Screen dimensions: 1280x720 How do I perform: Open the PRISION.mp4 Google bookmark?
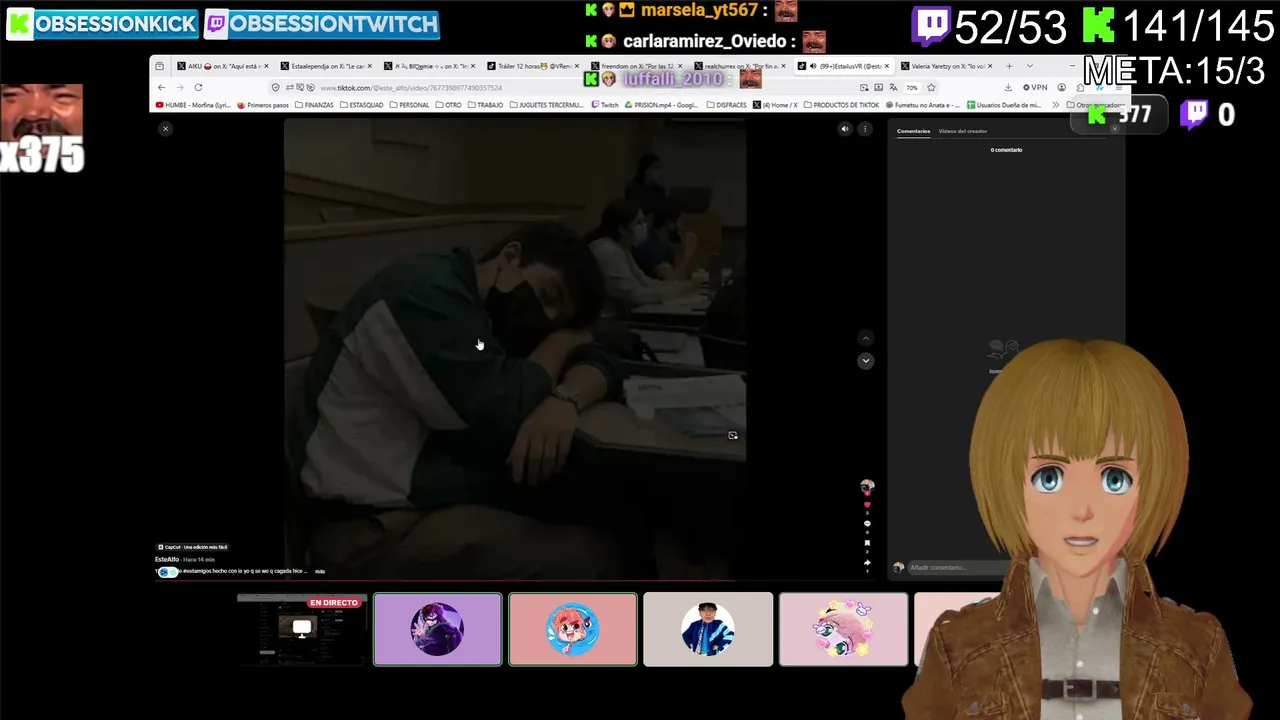click(662, 105)
